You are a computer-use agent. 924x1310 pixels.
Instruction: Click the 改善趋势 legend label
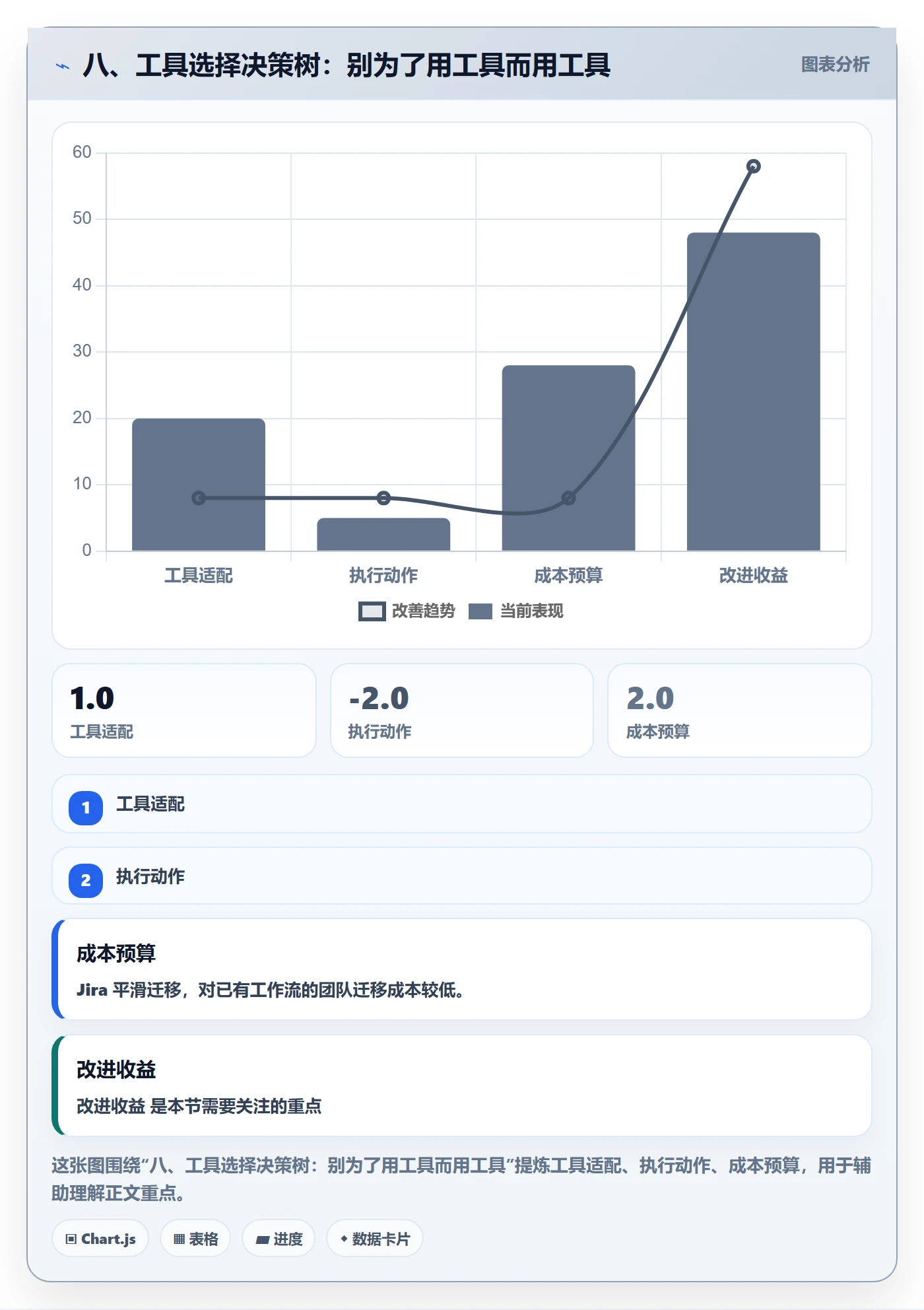[x=423, y=611]
